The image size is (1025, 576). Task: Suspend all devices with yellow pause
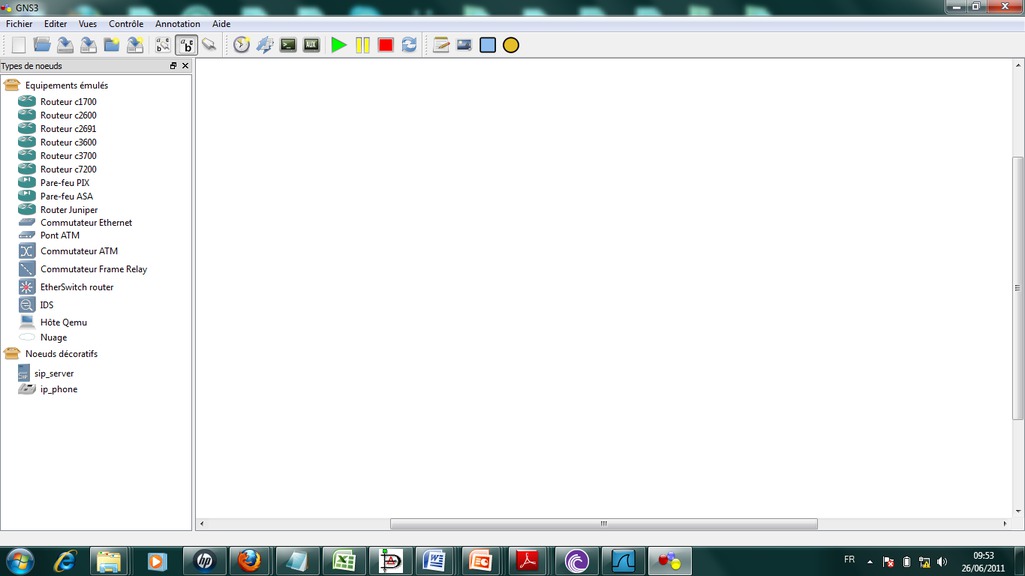362,45
